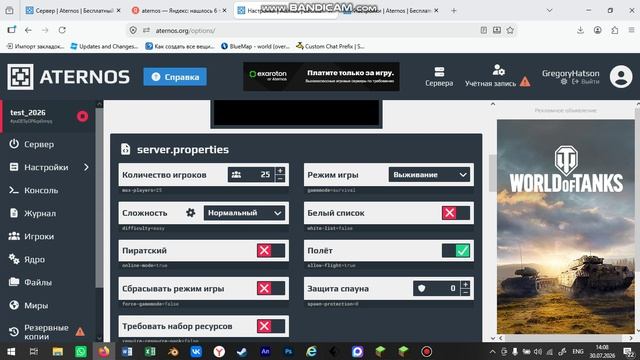
Task: Open the BlueMap world bookmark
Action: pos(255,46)
